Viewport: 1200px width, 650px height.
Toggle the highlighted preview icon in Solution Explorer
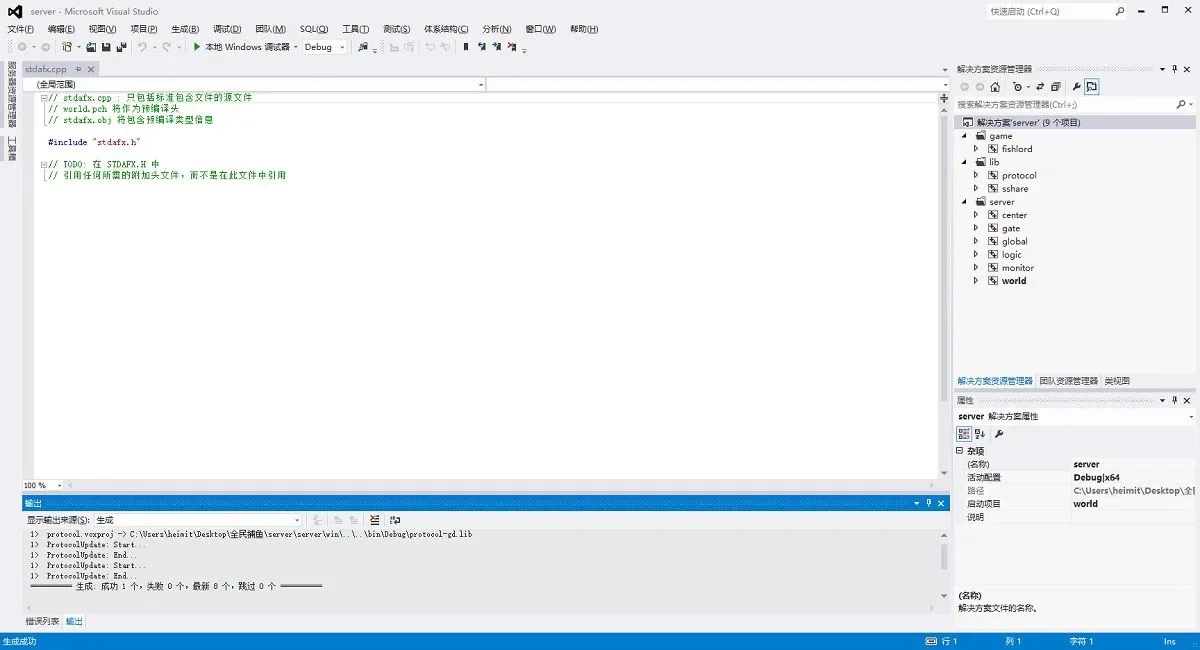[1092, 87]
